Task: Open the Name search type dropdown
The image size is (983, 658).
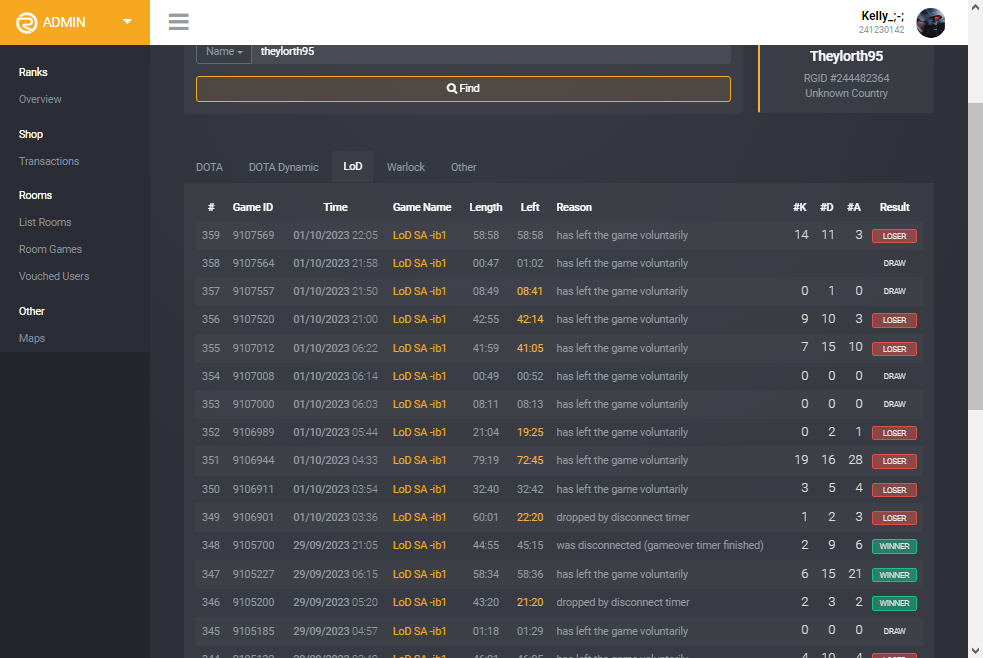Action: (224, 52)
